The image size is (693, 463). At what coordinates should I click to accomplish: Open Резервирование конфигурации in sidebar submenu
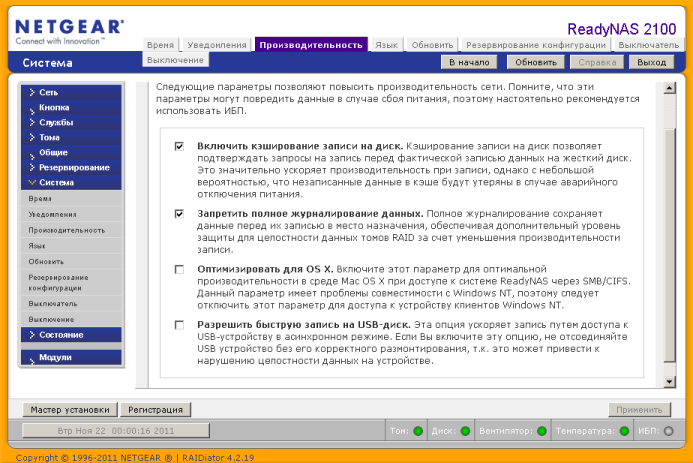point(71,283)
